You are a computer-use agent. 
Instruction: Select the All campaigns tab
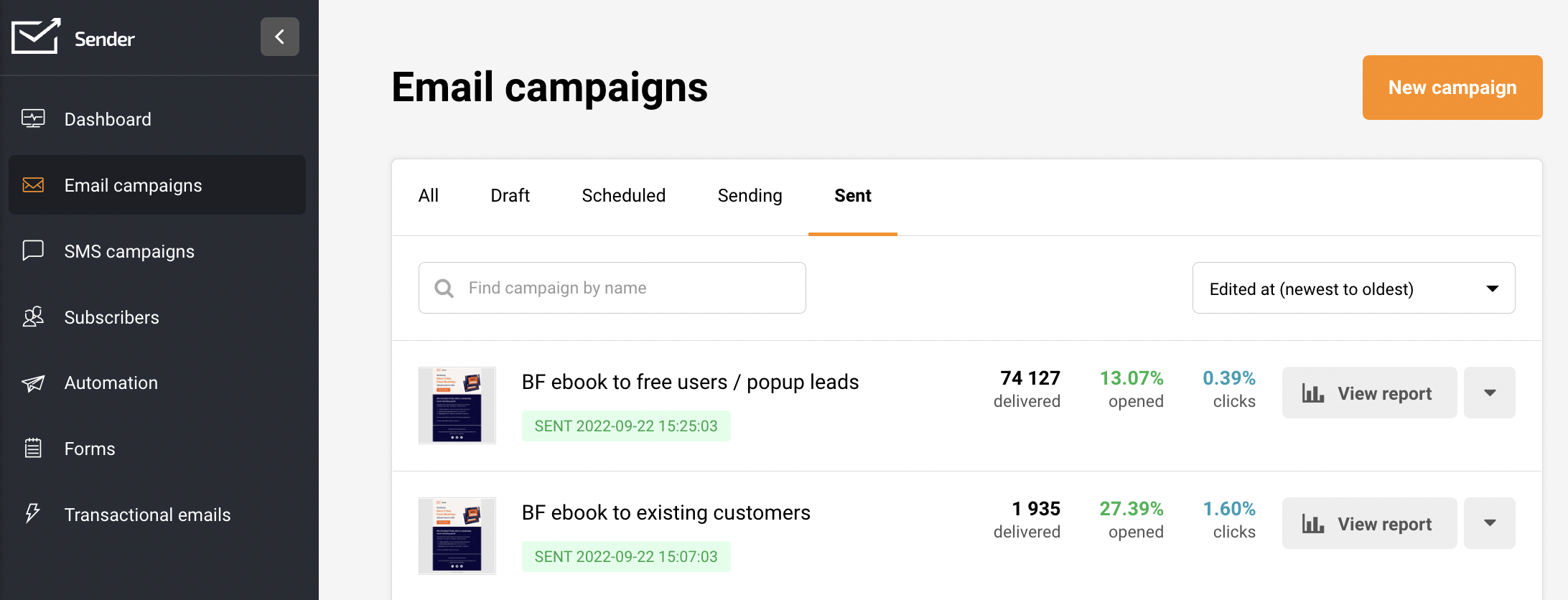click(x=429, y=195)
